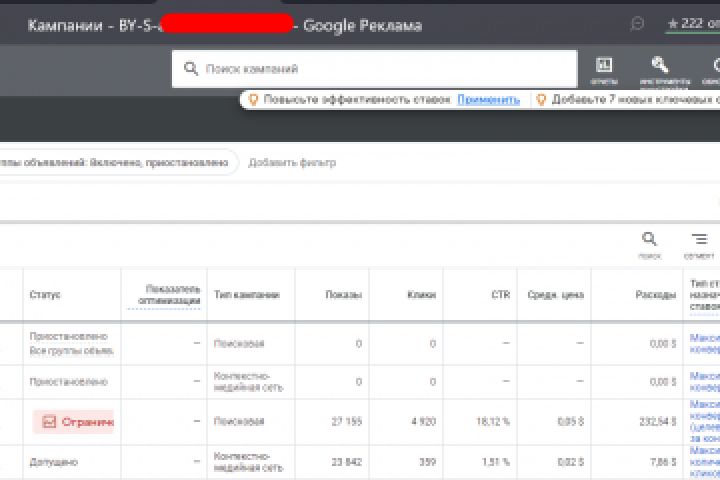Open the add 7 new keywords recommendation

click(x=636, y=99)
